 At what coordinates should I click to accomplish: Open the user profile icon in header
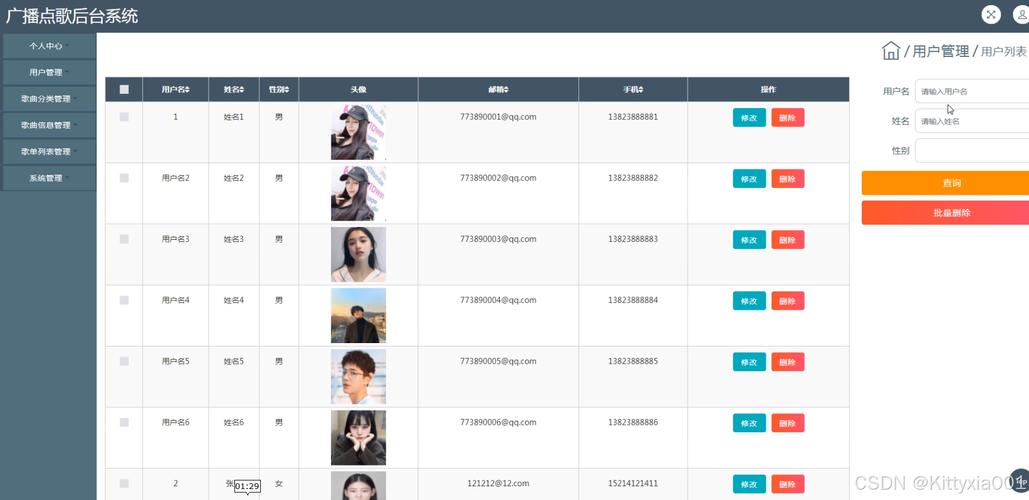[x=1021, y=14]
